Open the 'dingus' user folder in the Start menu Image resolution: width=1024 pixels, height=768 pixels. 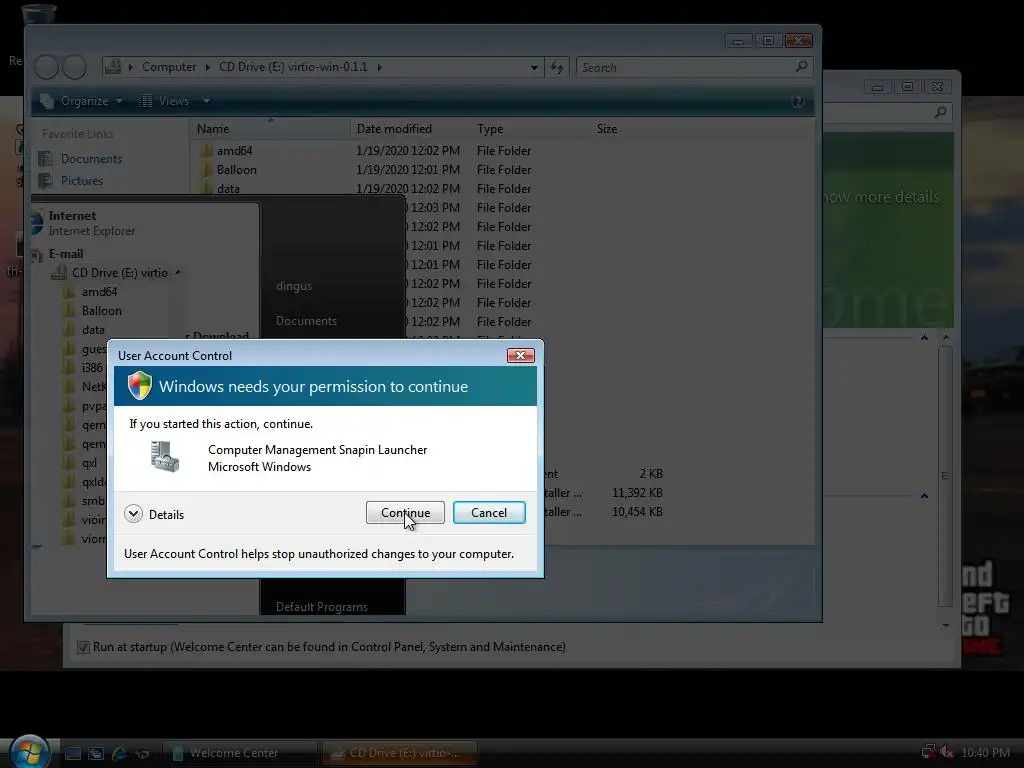point(294,286)
